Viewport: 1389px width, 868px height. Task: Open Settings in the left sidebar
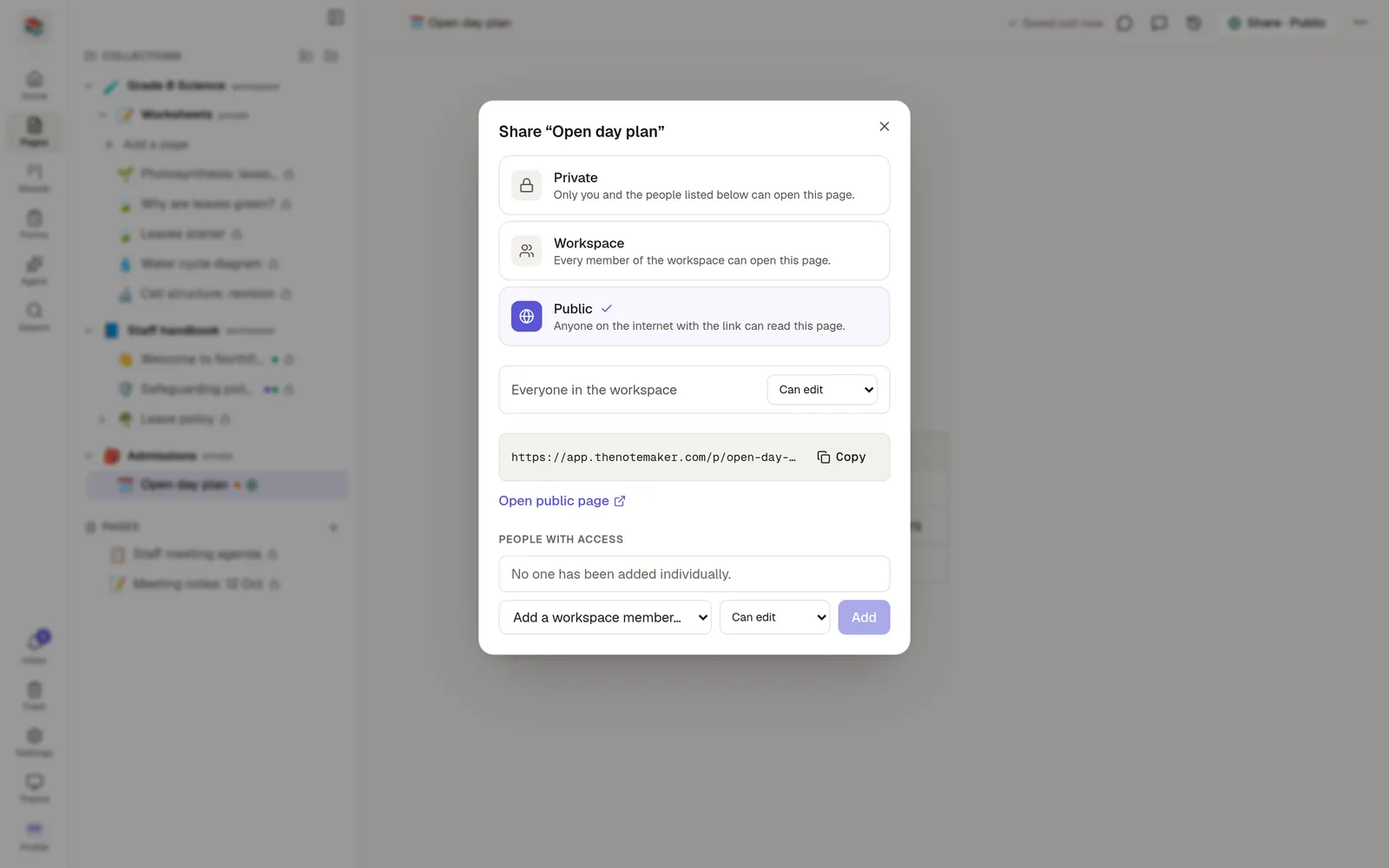[x=34, y=742]
